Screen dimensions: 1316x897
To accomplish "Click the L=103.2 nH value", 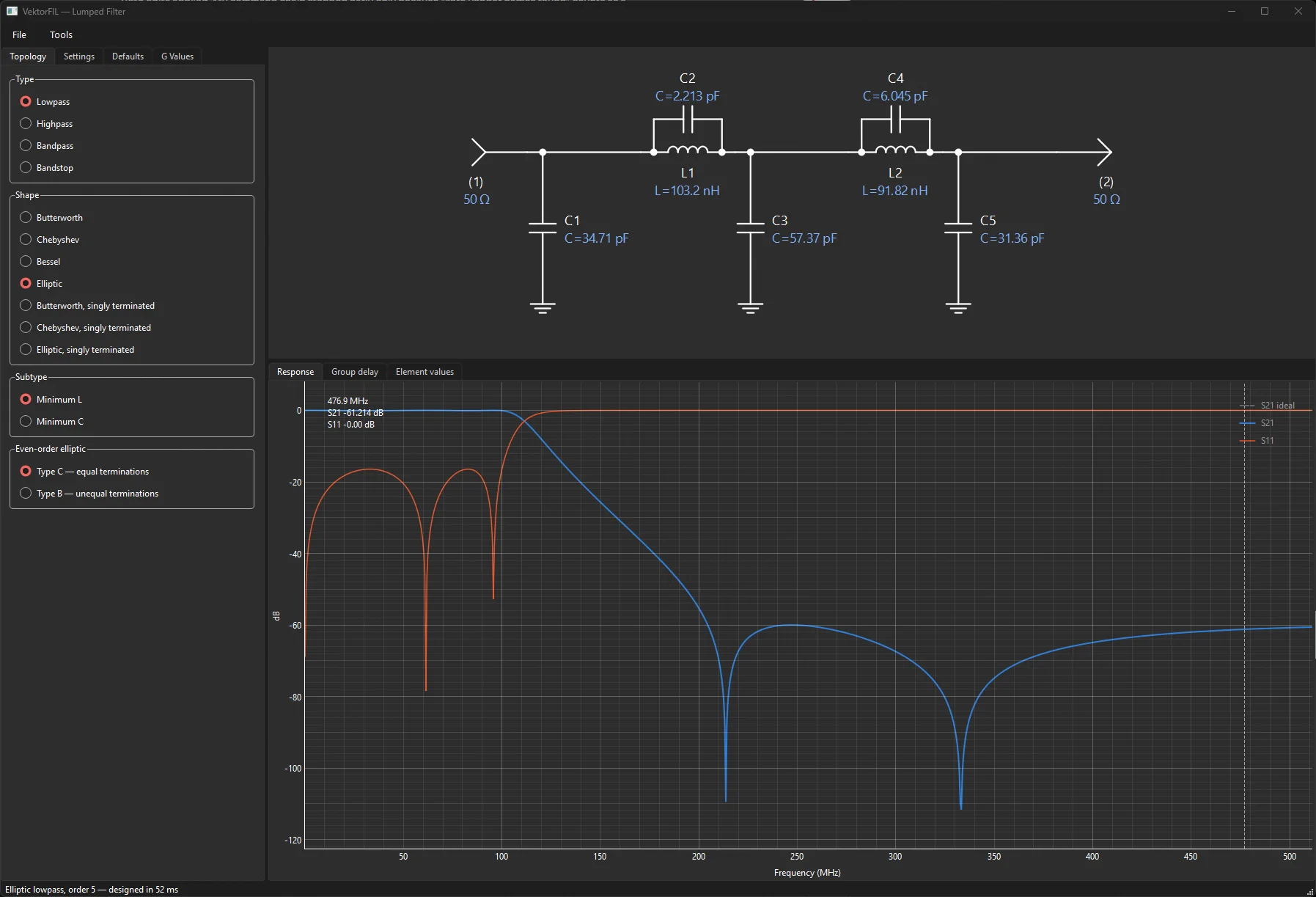I will tap(687, 191).
